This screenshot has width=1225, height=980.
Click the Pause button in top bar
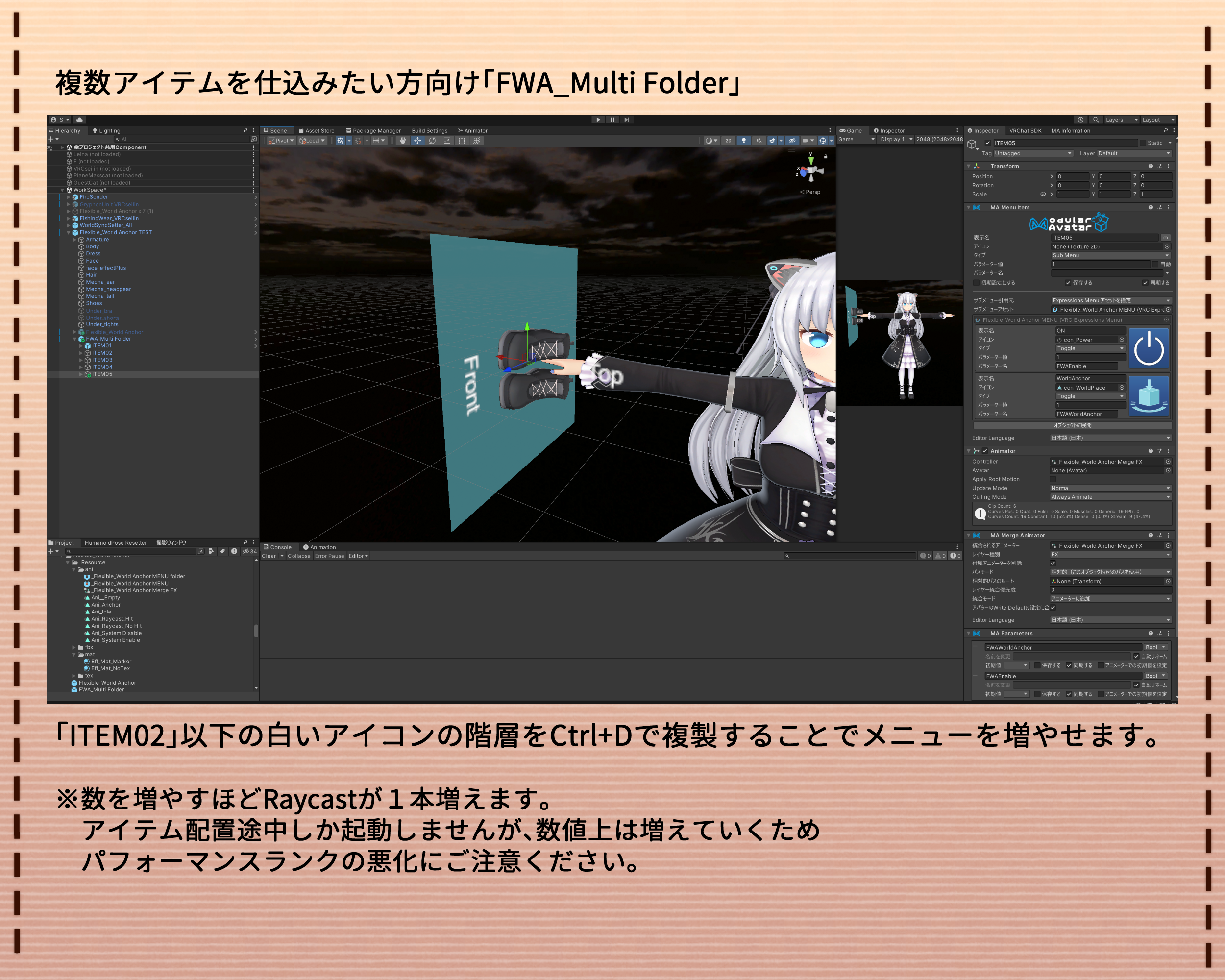612,119
